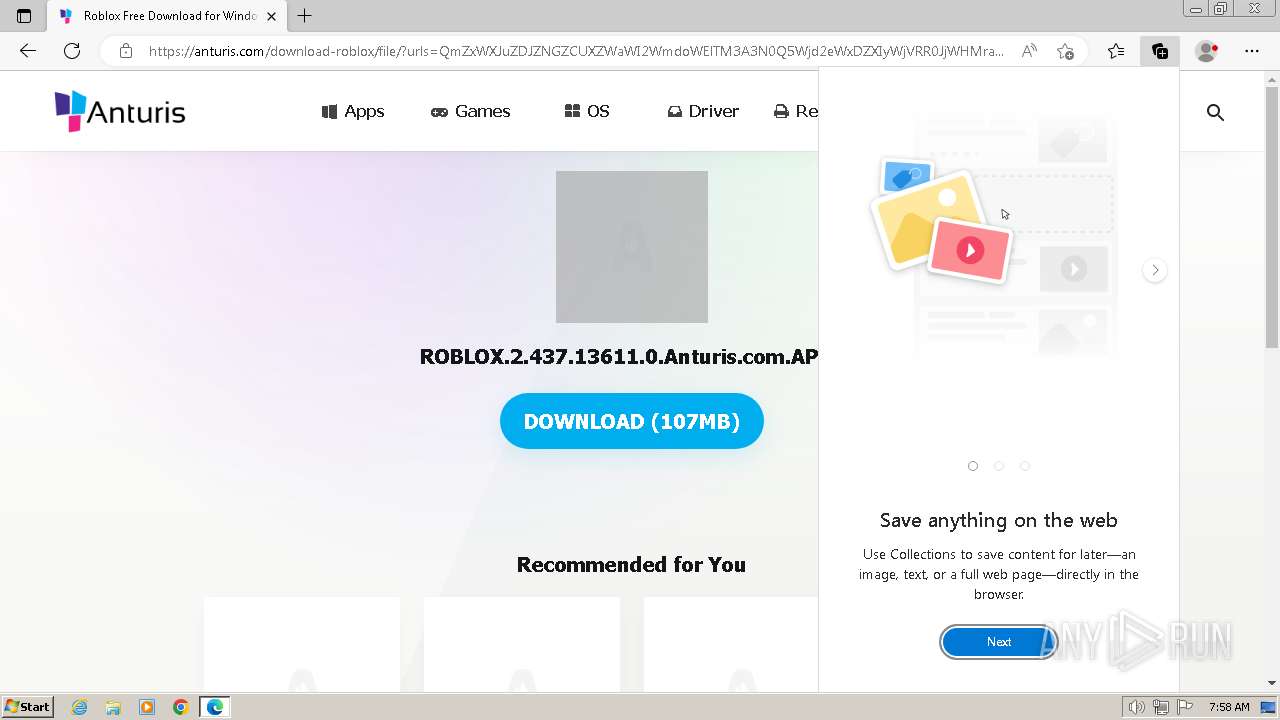Screen dimensions: 1280x720
Task: Open the Games menu
Action: (x=470, y=111)
